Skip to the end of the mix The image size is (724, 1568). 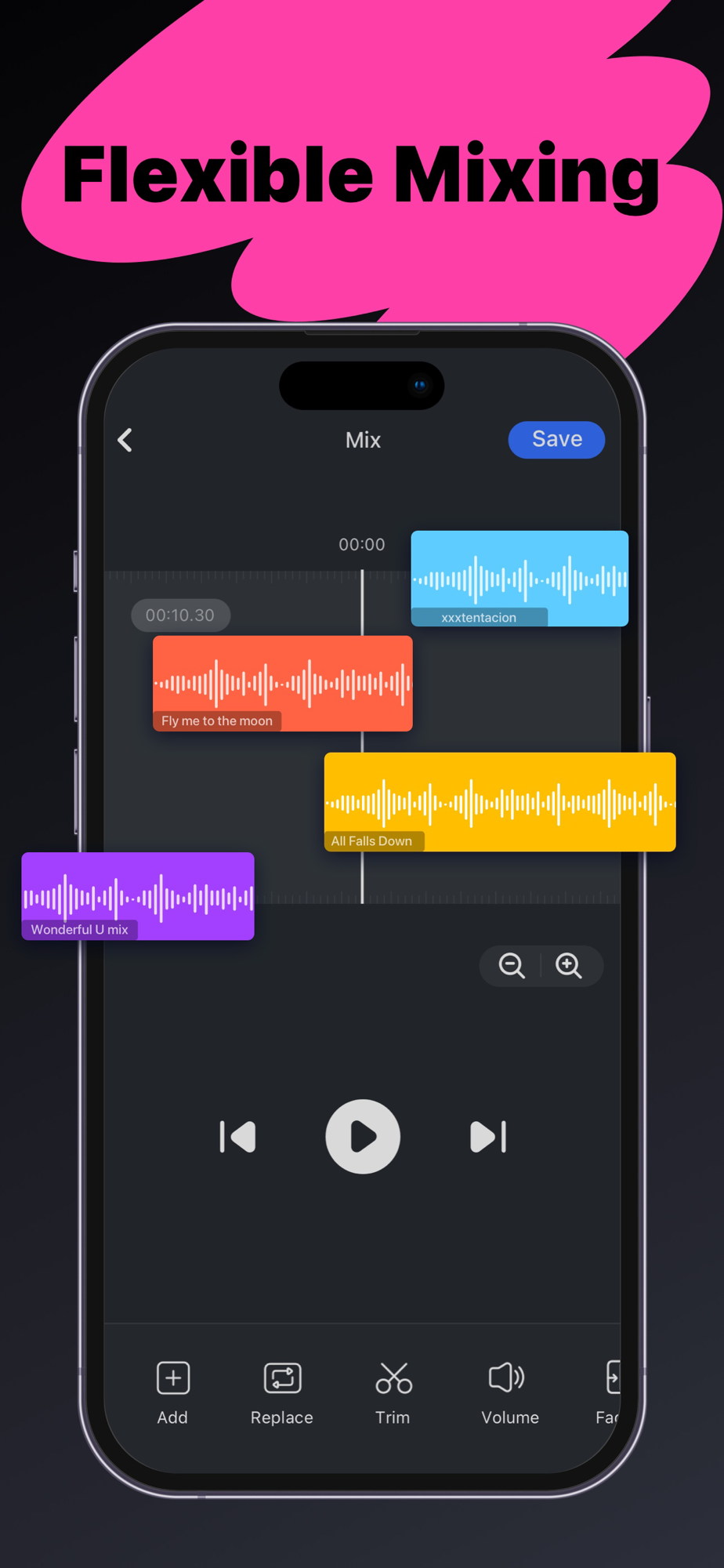click(488, 1137)
